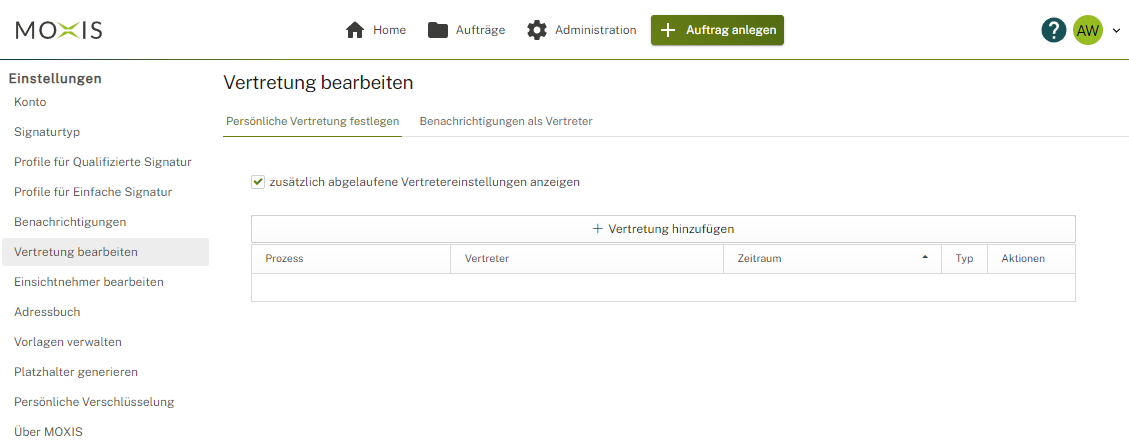Select Persönliche Vertretung festlegen tab
This screenshot has width=1129, height=446.
(x=313, y=121)
